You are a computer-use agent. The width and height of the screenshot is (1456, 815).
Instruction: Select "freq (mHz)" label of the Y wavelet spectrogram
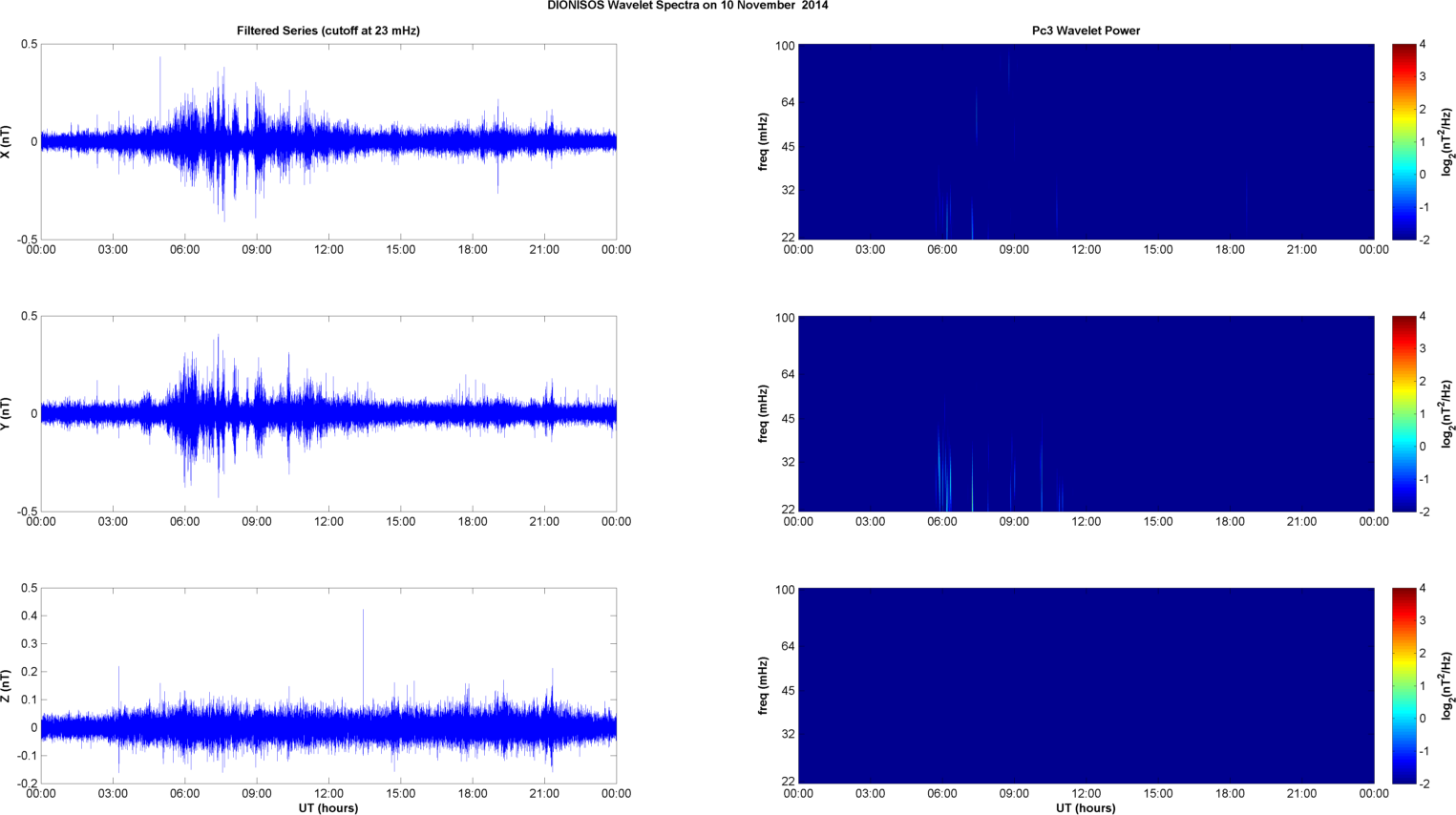click(764, 414)
